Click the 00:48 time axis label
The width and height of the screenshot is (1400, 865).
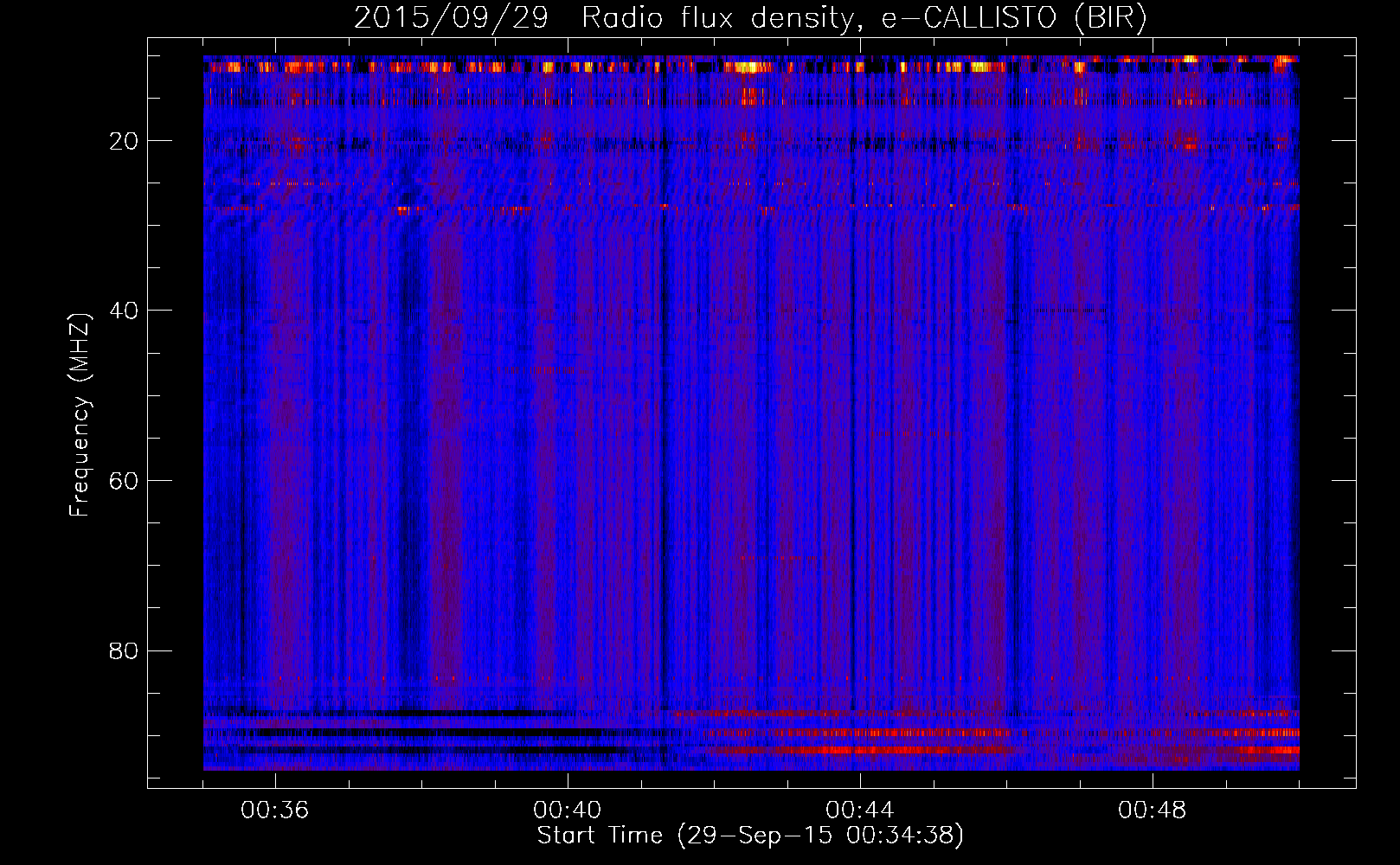click(1152, 811)
